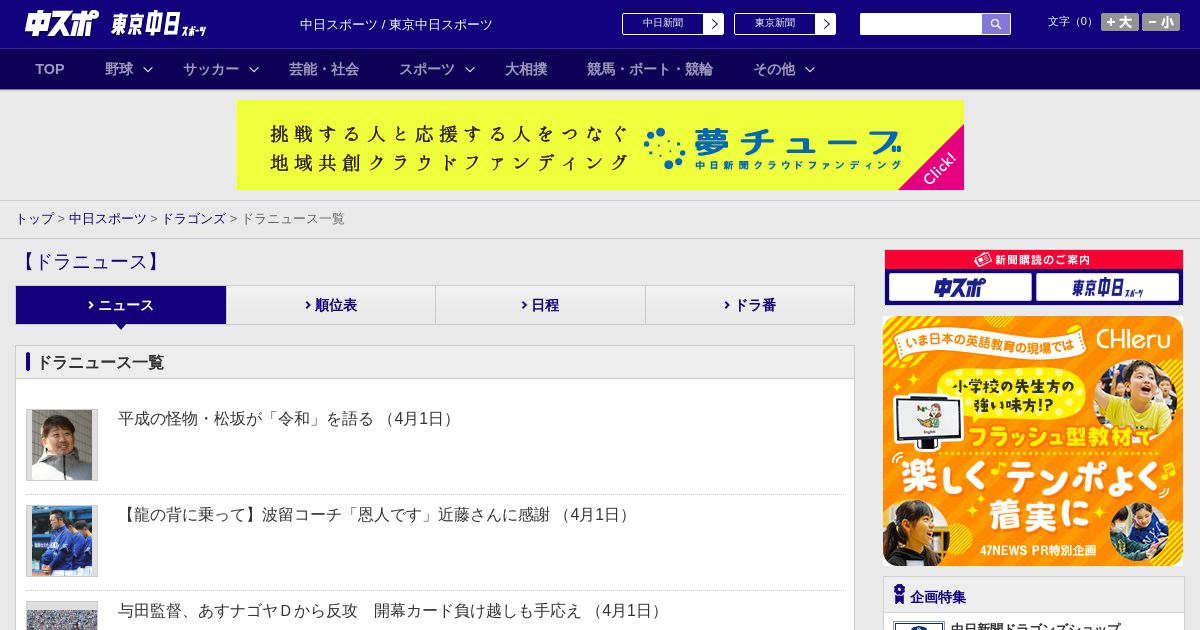Decrease text size with －小 button
Screen dimensions: 1200x630
[x=1161, y=22]
